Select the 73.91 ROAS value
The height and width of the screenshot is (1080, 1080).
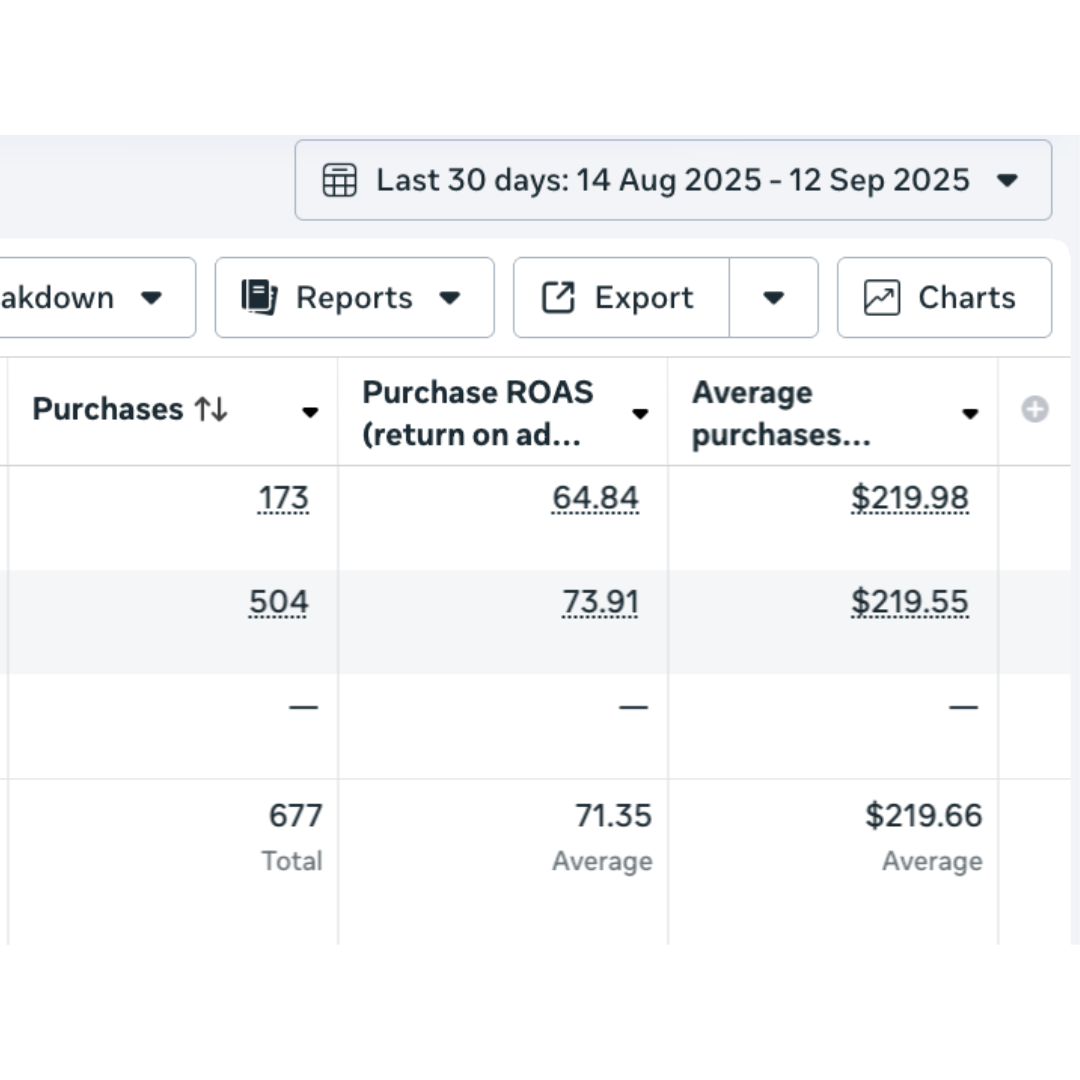coord(600,602)
